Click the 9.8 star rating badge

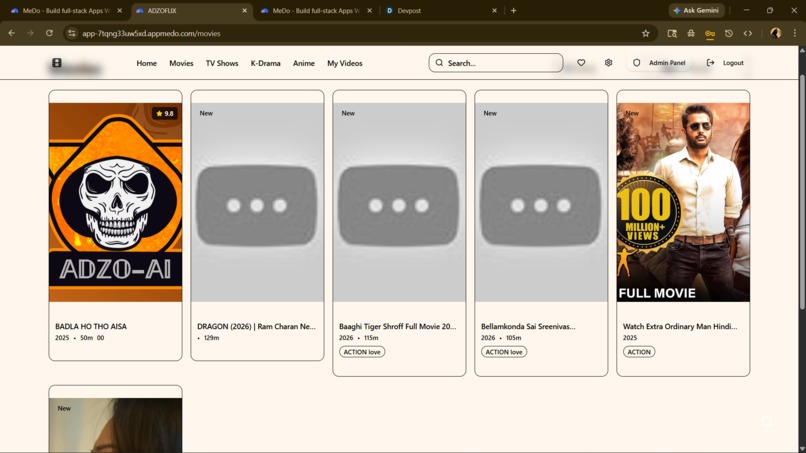tap(165, 113)
